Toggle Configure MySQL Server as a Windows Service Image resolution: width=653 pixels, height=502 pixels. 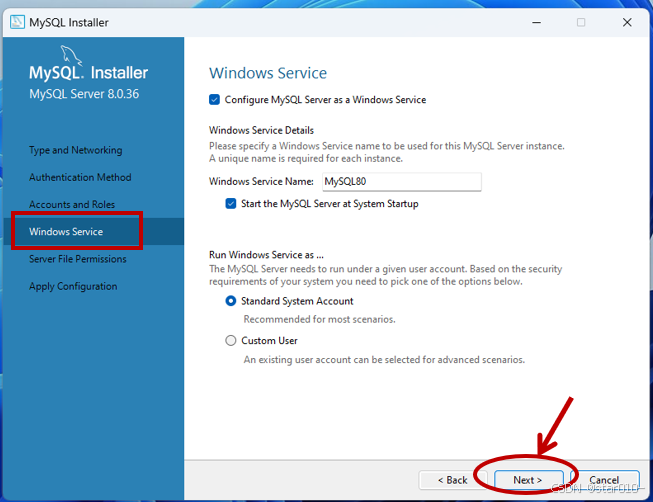(x=214, y=100)
